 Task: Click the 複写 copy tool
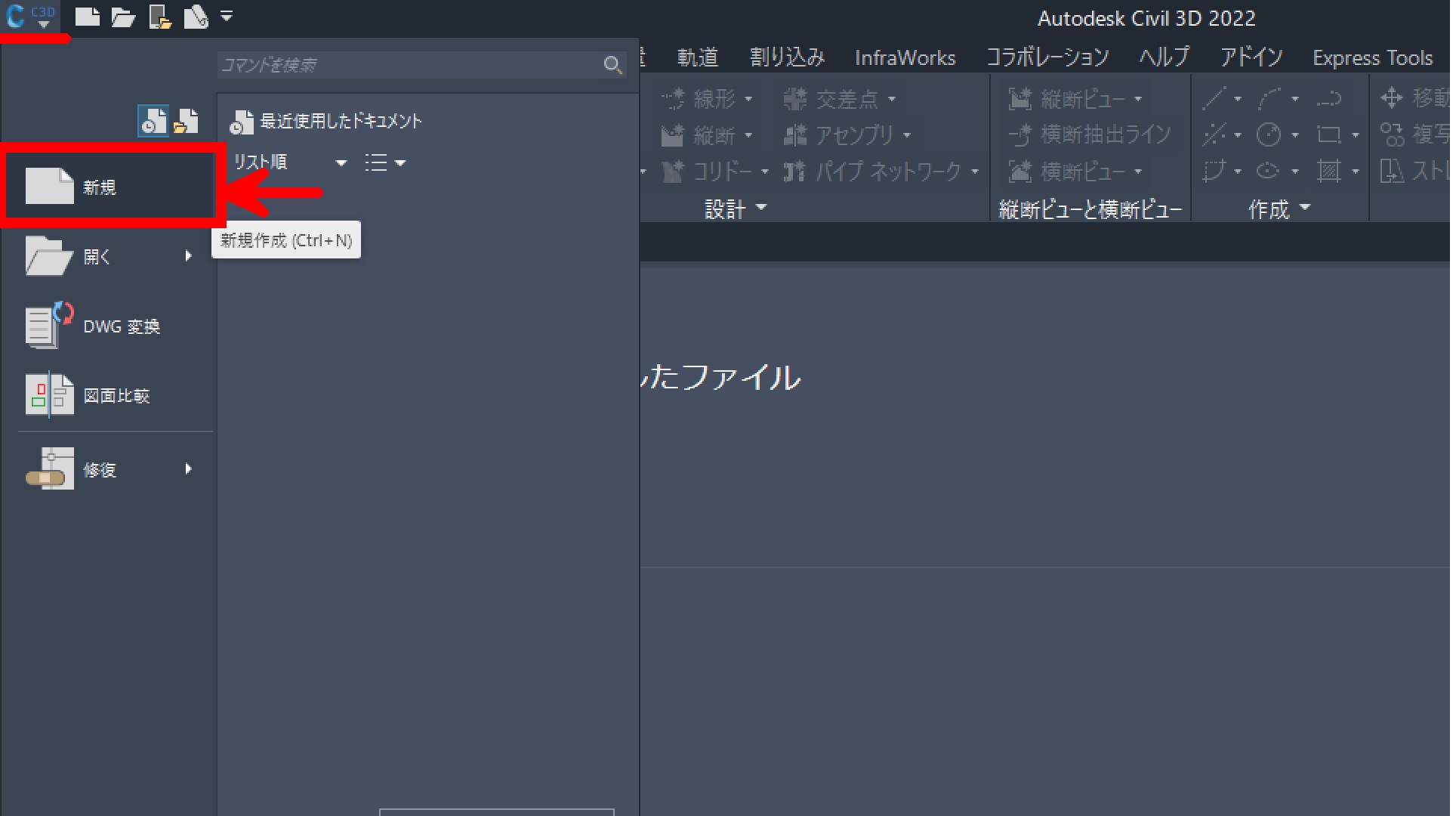tap(1415, 134)
